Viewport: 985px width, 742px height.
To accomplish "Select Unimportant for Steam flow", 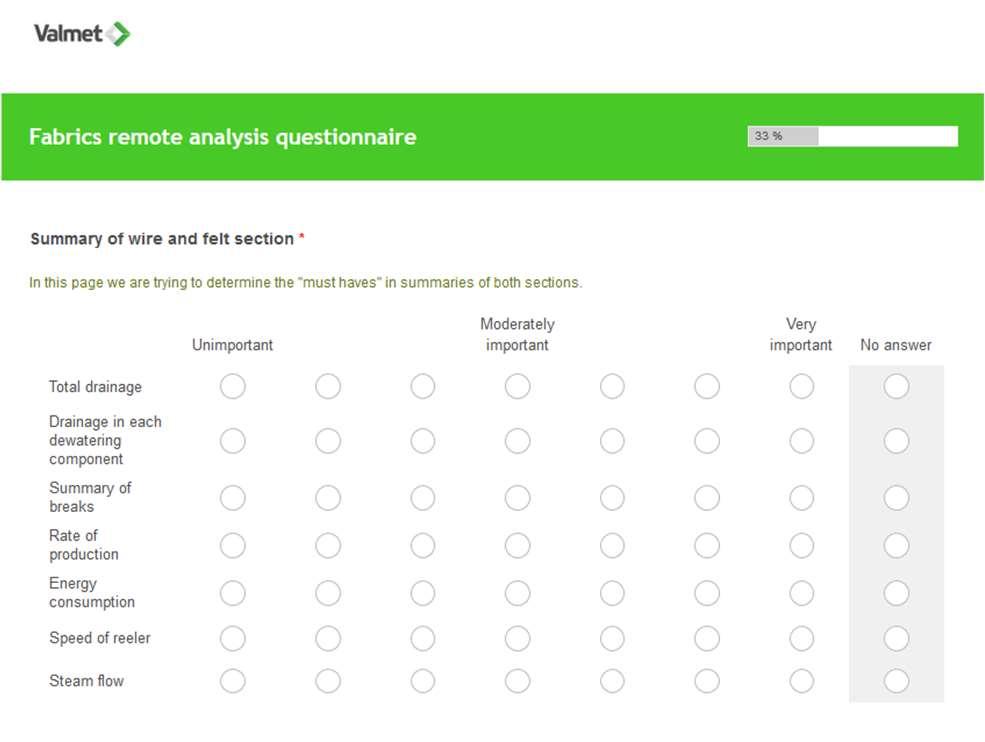I will click(x=232, y=681).
